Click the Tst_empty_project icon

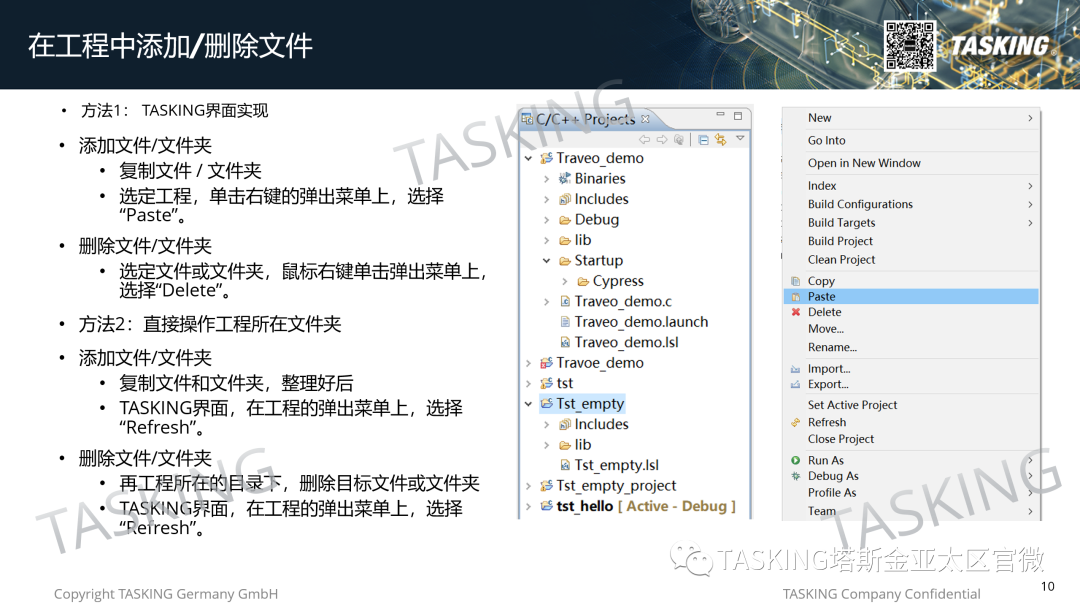point(546,486)
